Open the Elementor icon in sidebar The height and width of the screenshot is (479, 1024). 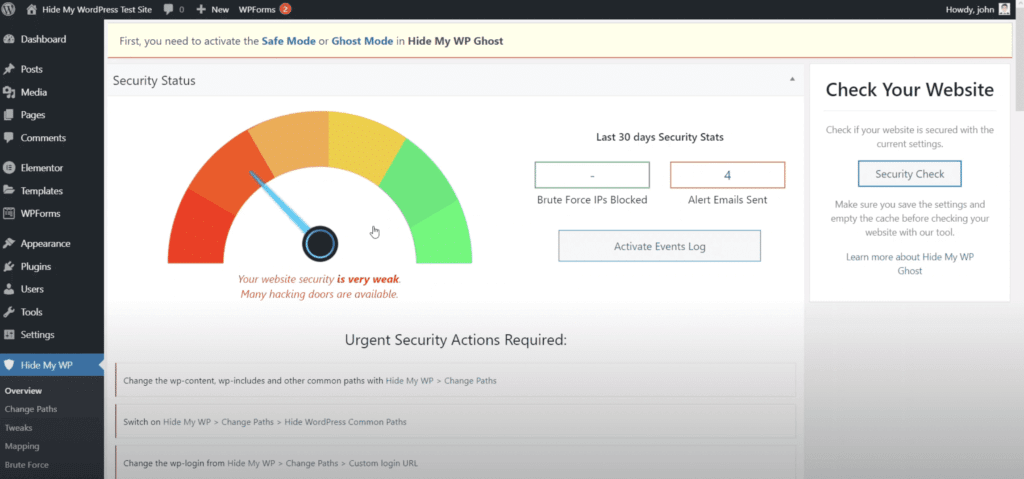click(10, 168)
